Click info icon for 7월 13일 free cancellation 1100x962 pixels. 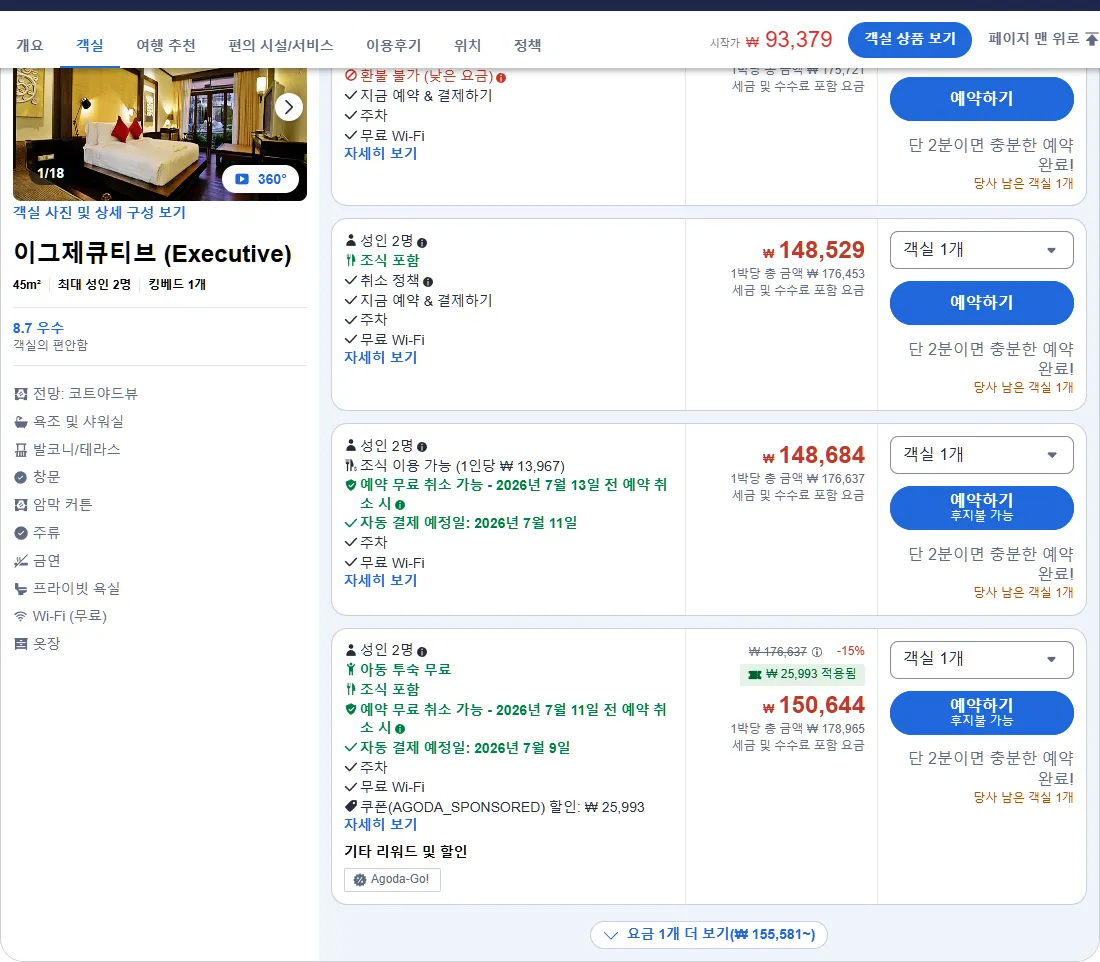(x=400, y=505)
